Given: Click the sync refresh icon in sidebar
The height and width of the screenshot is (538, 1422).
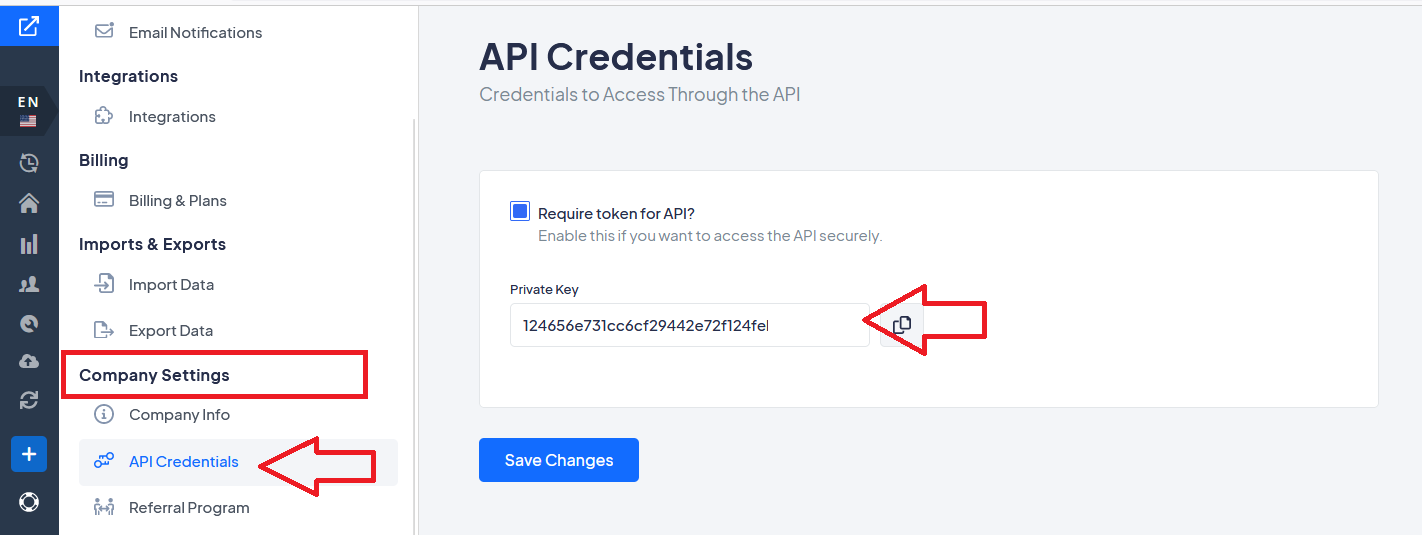Looking at the screenshot, I should coord(29,400).
